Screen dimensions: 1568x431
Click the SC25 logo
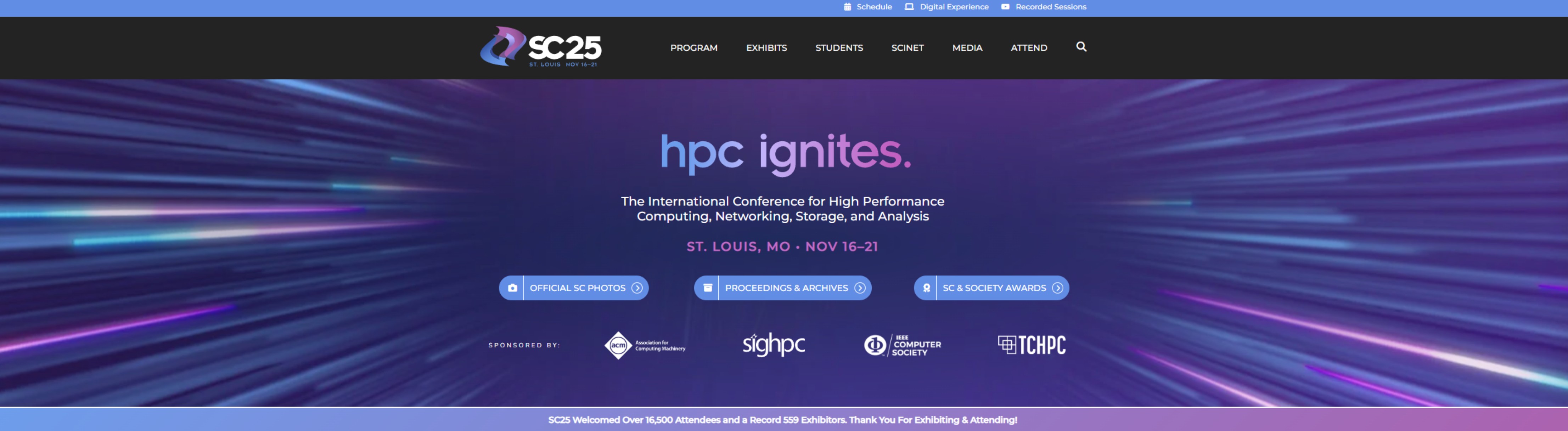point(540,47)
